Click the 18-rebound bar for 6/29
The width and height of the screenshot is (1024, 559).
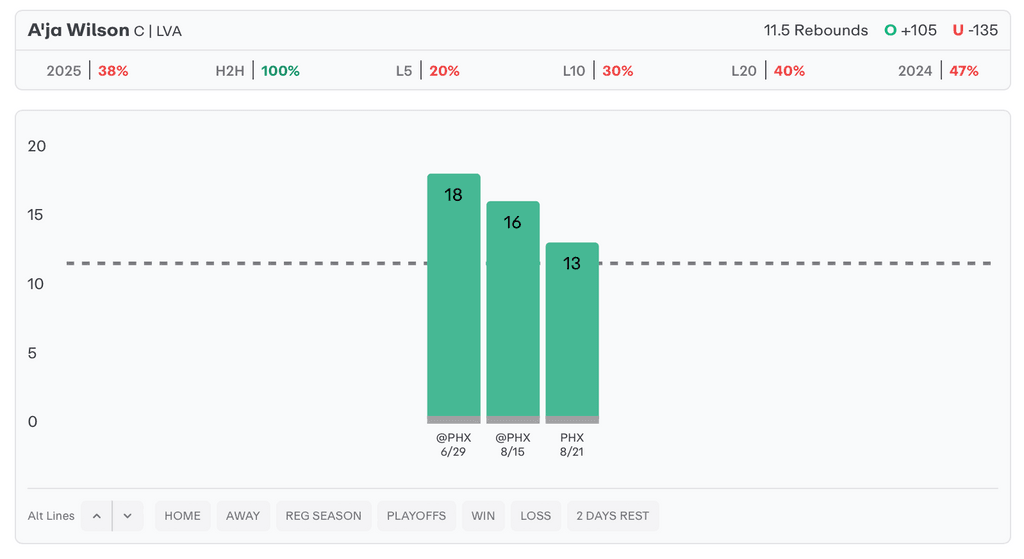click(x=454, y=298)
